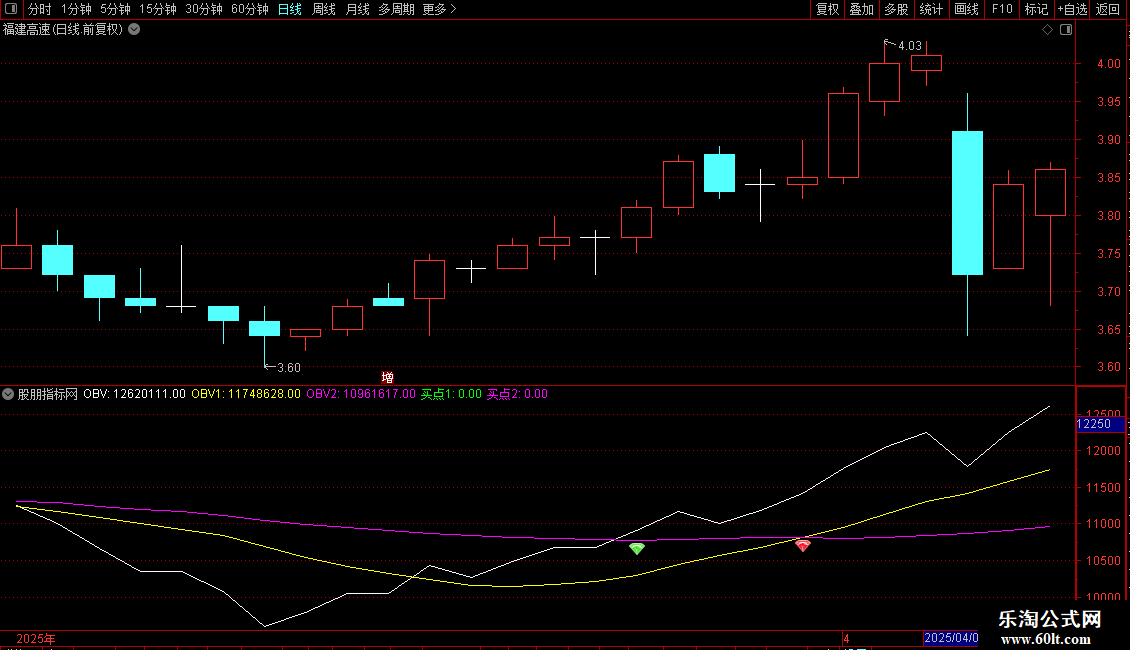Click the red diamond buy signal

pyautogui.click(x=802, y=546)
